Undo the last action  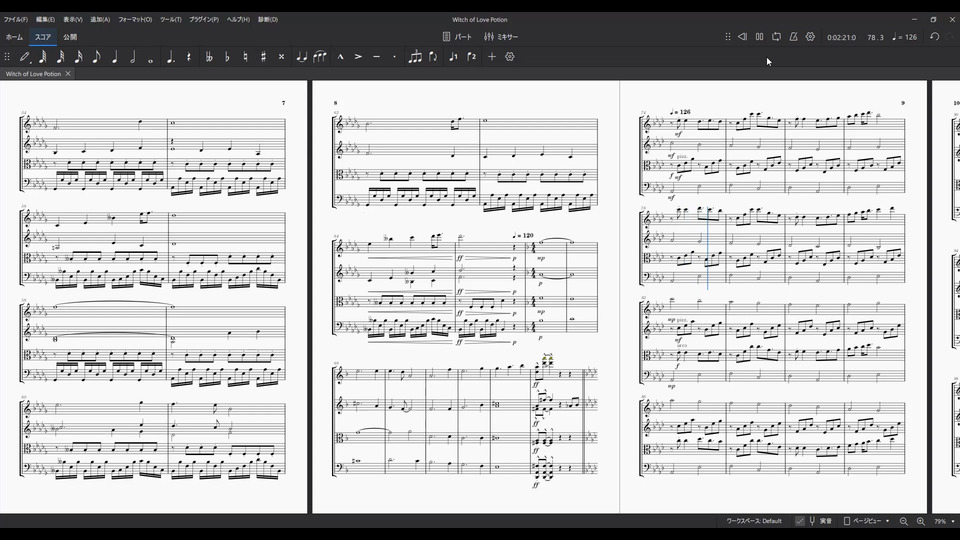[934, 37]
